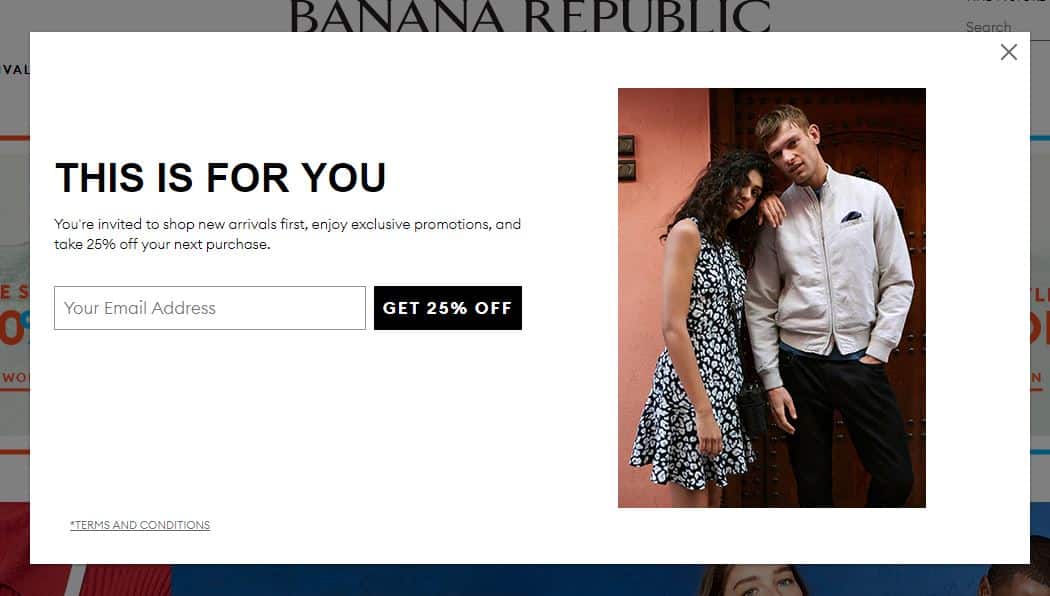Click the Banana Republic logo behind popup
The image size is (1050, 596).
tap(530, 16)
